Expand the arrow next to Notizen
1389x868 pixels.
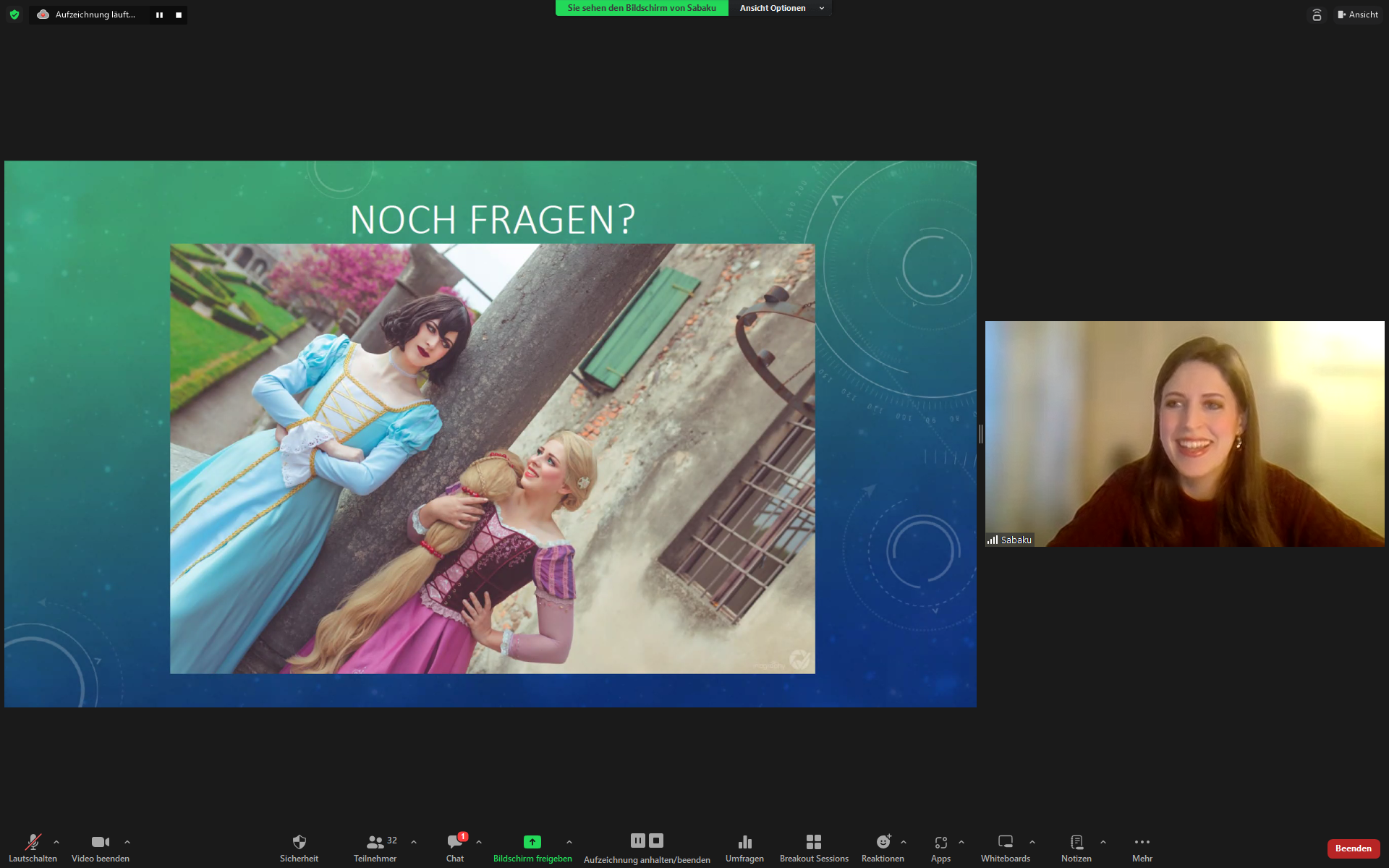[x=1103, y=842]
